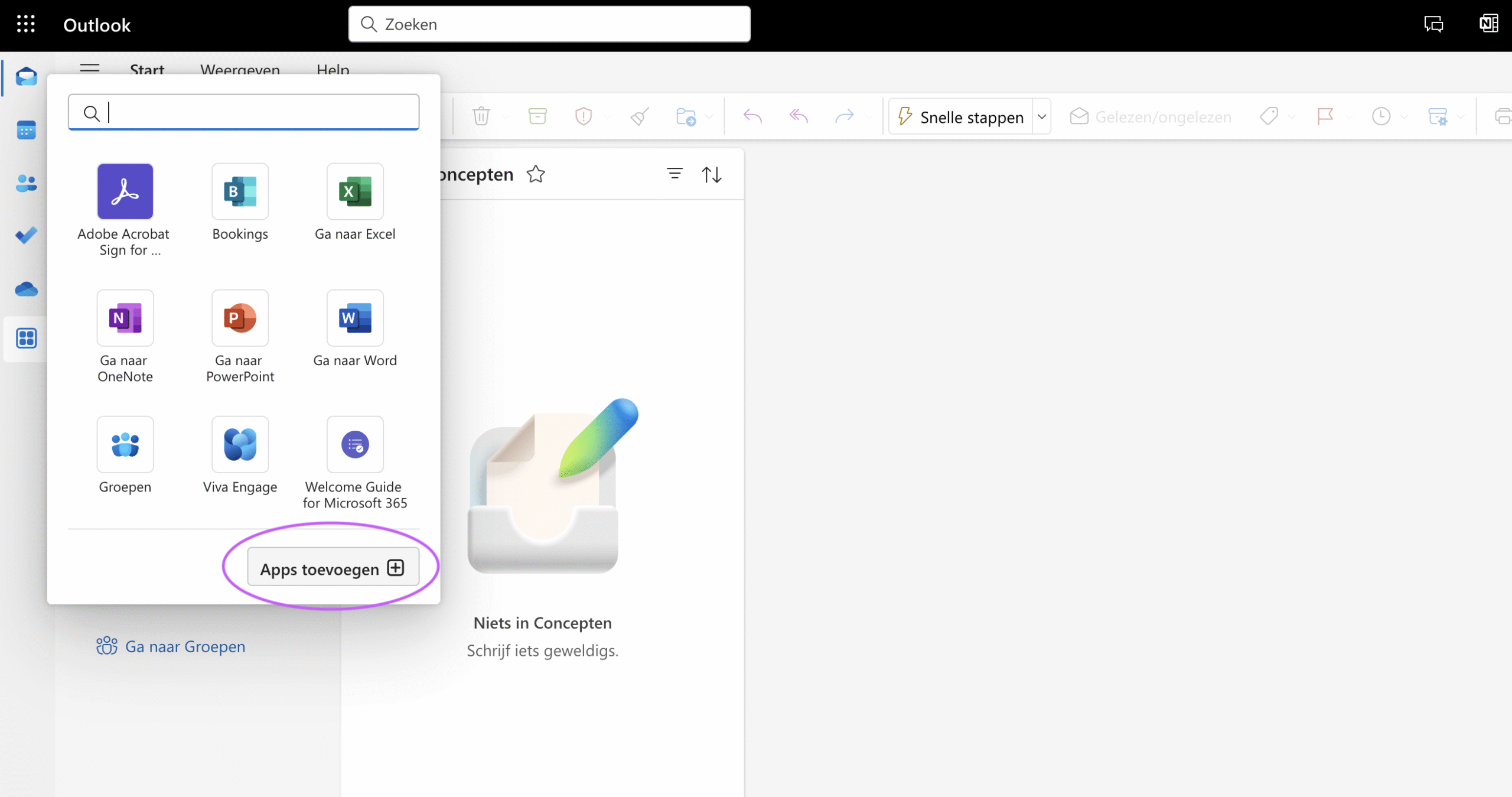1512x797 pixels.
Task: Switch to the Weergeven tab
Action: (x=240, y=70)
